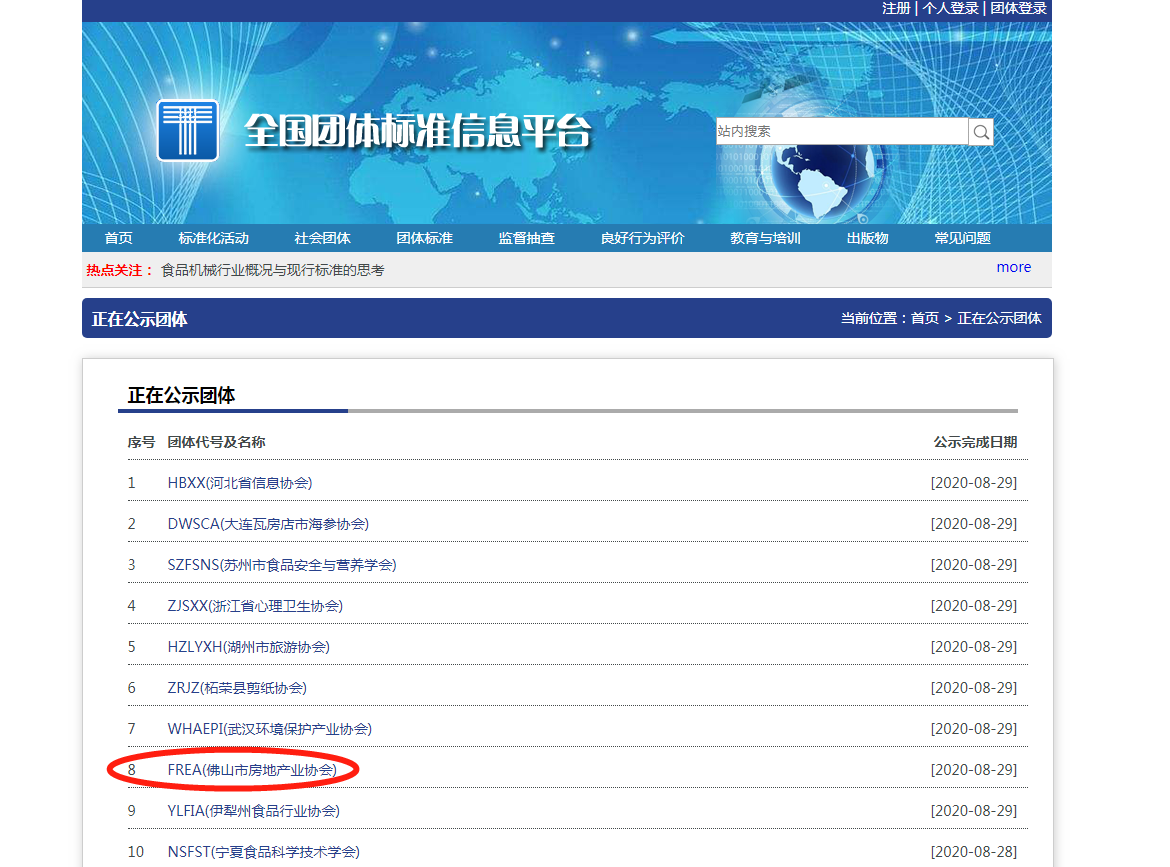Select 出版物 in navigation bar
Screen dimensions: 1170x867
[867, 238]
